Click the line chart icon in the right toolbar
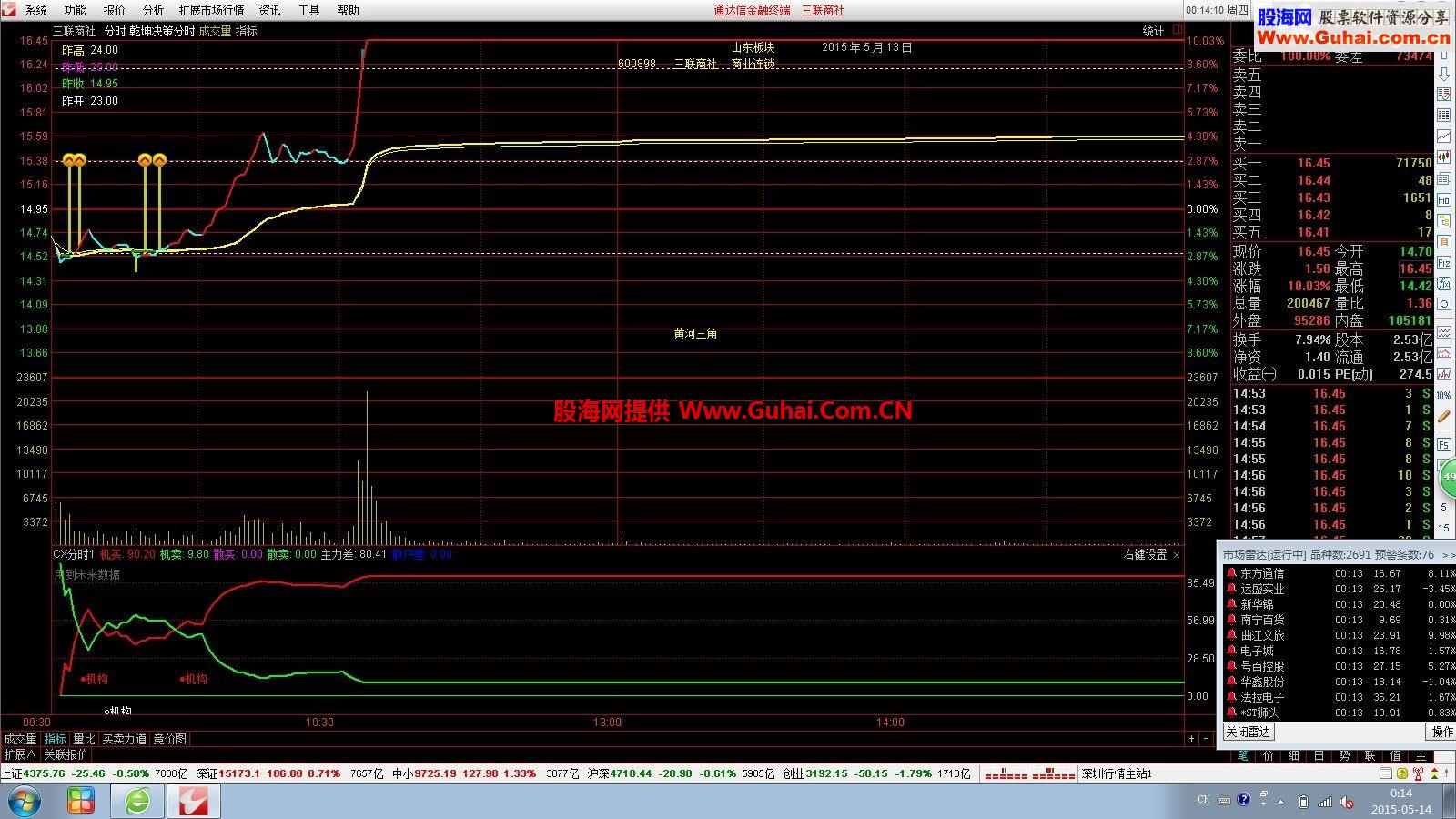This screenshot has height=819, width=1456. pyautogui.click(x=1444, y=136)
